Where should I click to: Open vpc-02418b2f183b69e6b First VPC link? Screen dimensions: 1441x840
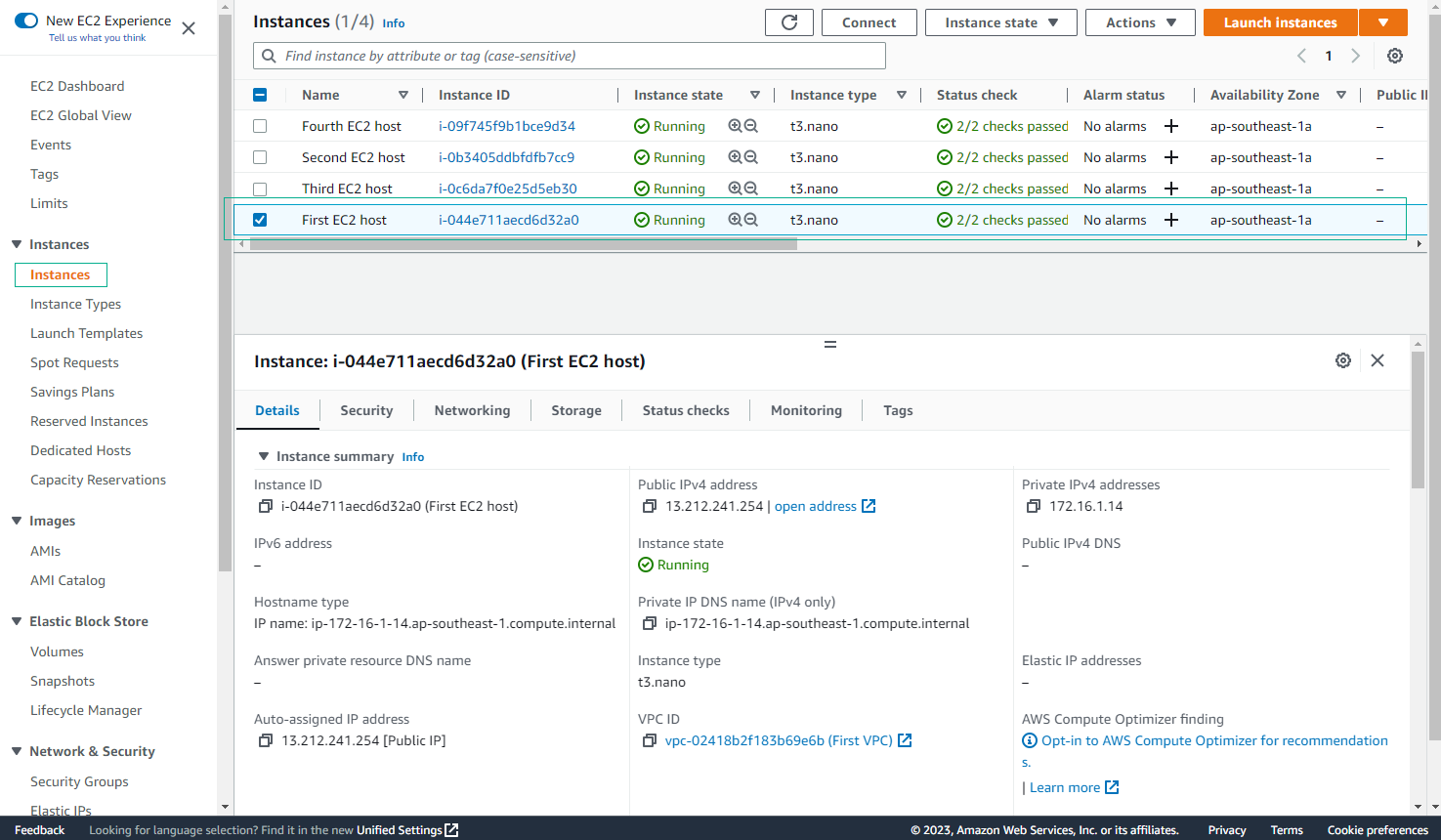coord(788,740)
